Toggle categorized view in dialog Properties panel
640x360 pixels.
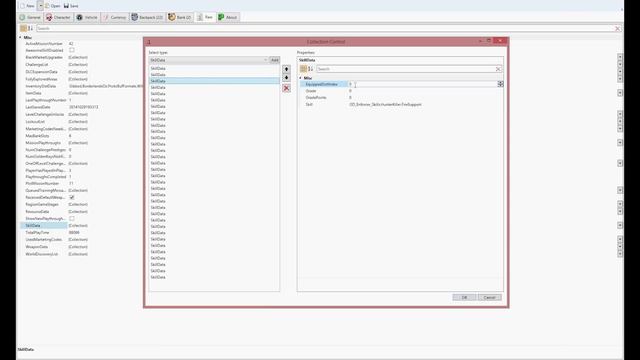point(303,69)
